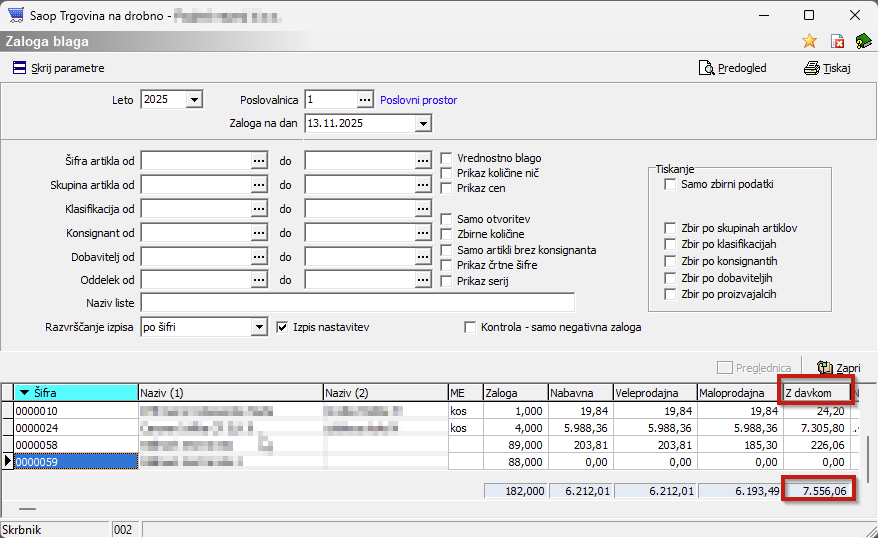The width and height of the screenshot is (879, 538).
Task: Open Klasifikacija od lookup button
Action: [x=258, y=209]
